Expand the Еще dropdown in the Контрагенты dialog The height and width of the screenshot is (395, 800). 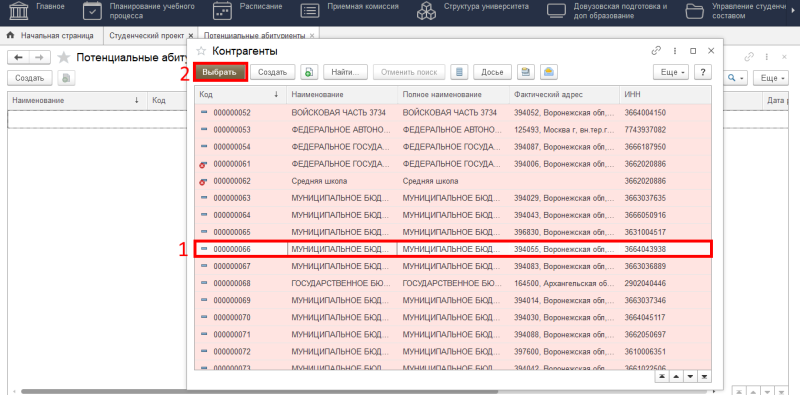(671, 72)
